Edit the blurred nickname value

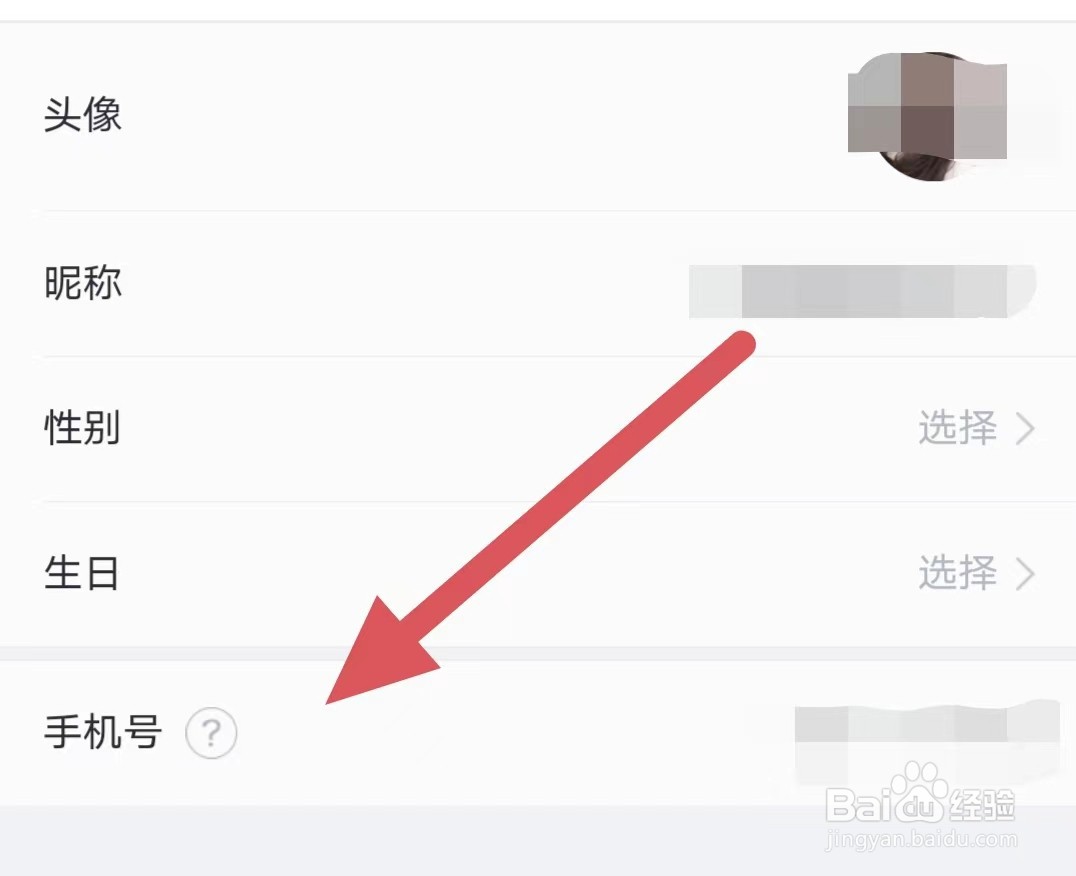(x=863, y=291)
